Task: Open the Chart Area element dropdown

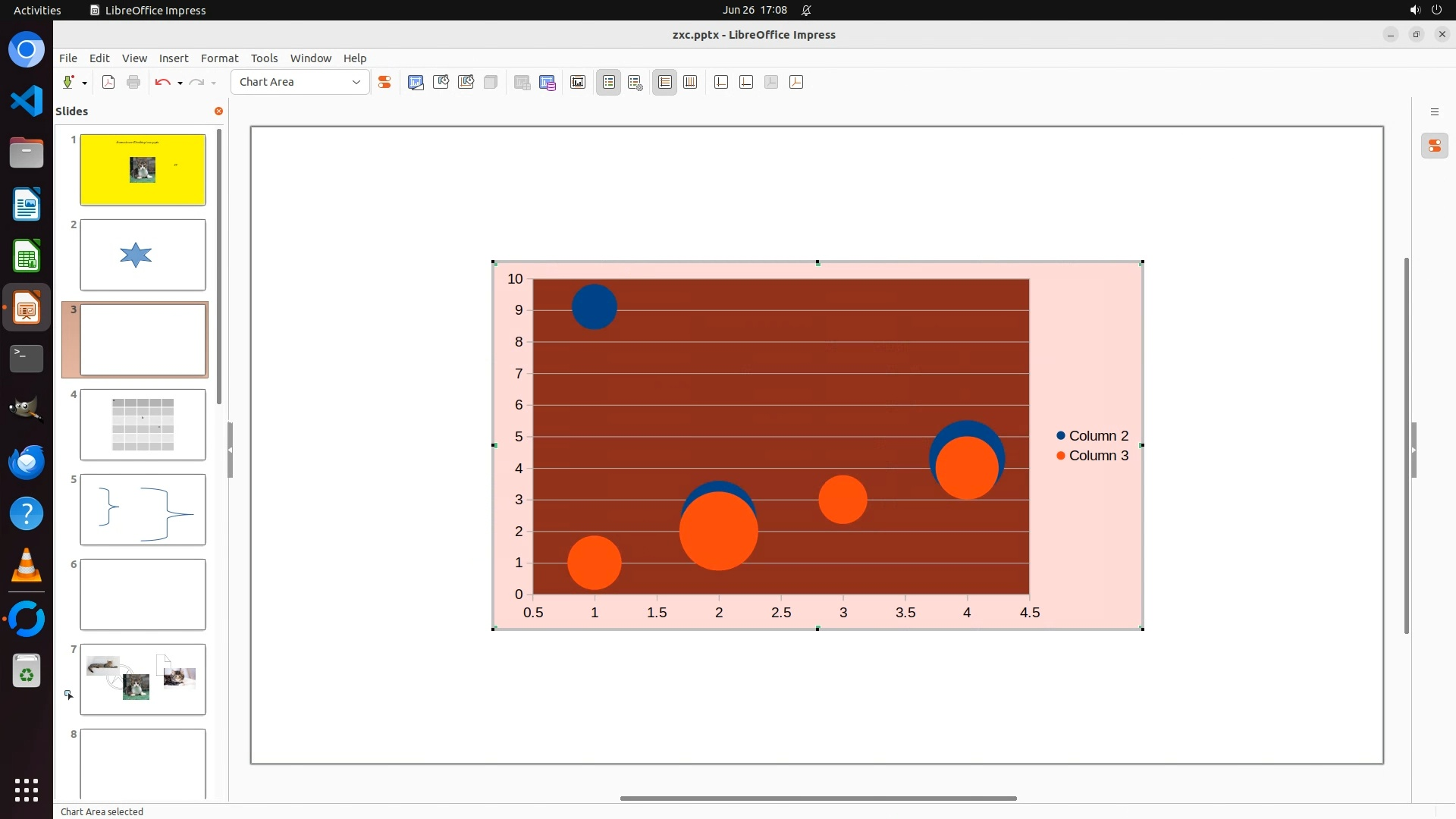Action: point(356,82)
